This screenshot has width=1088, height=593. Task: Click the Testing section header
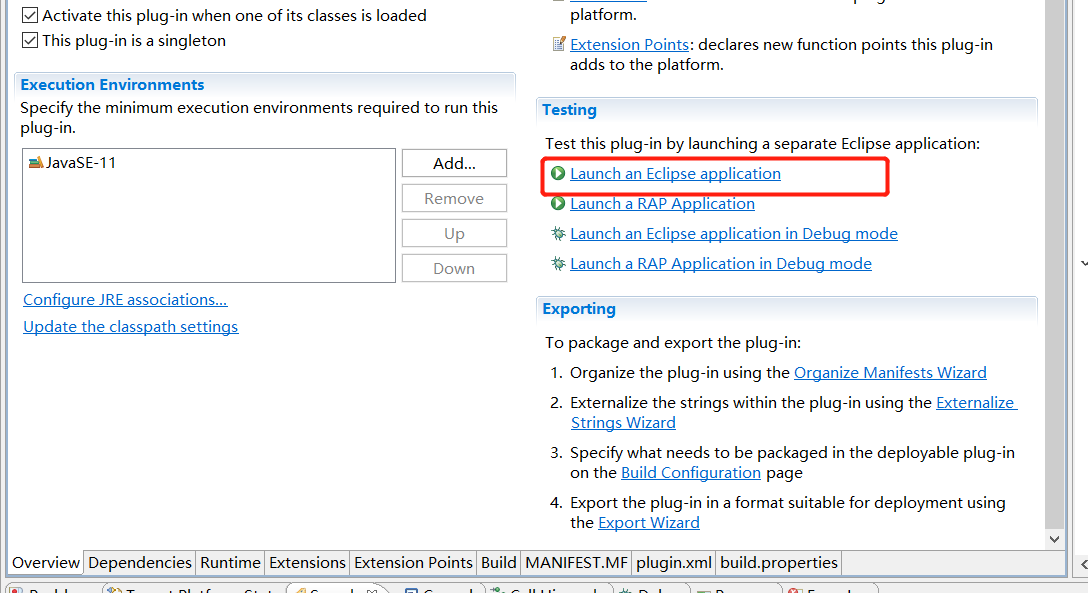[x=569, y=110]
